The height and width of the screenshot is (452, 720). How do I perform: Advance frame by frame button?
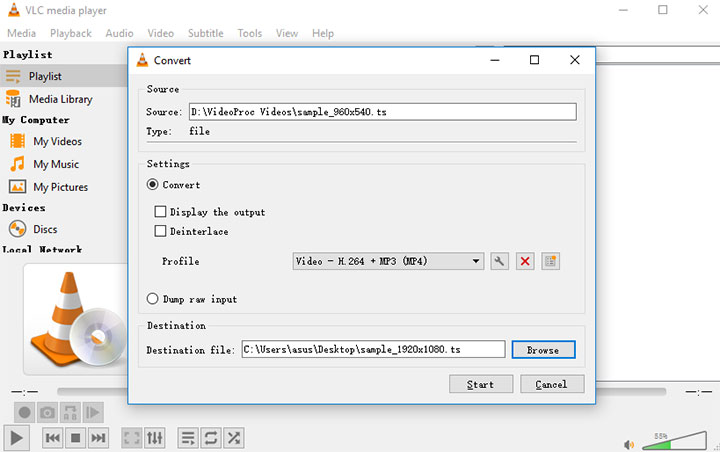tap(93, 412)
